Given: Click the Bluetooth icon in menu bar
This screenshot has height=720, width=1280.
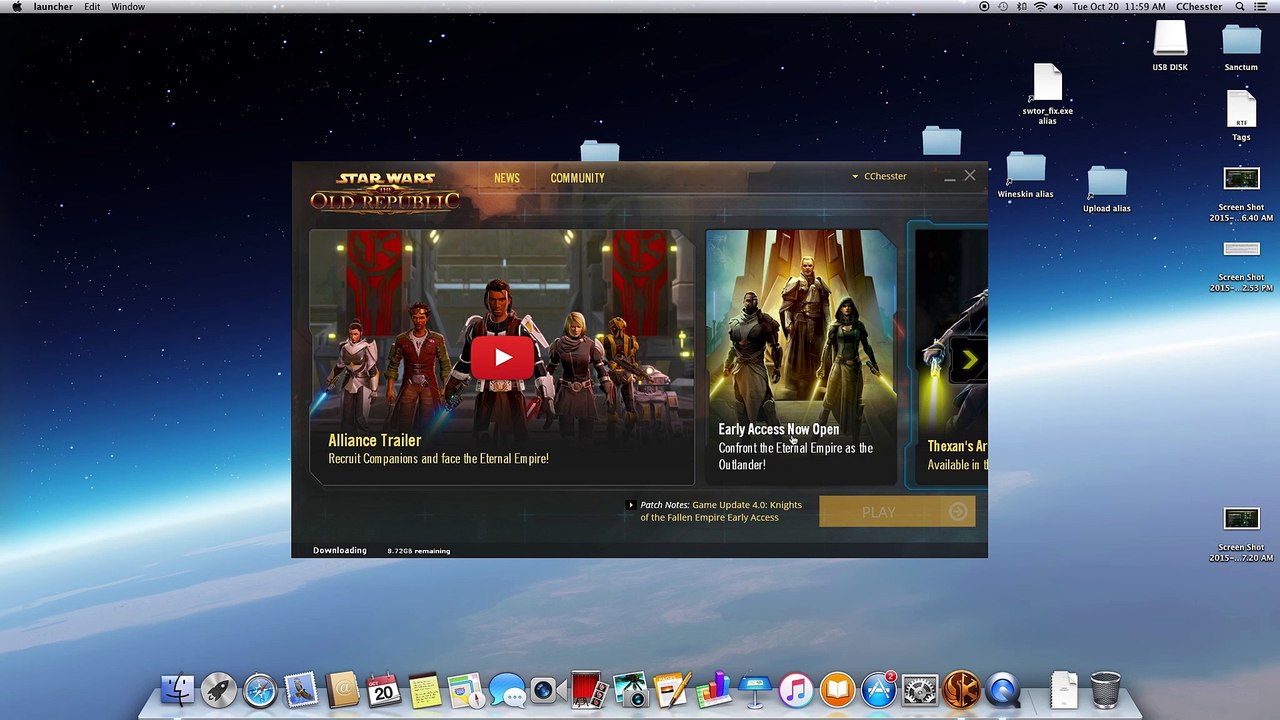Looking at the screenshot, I should 1022,7.
